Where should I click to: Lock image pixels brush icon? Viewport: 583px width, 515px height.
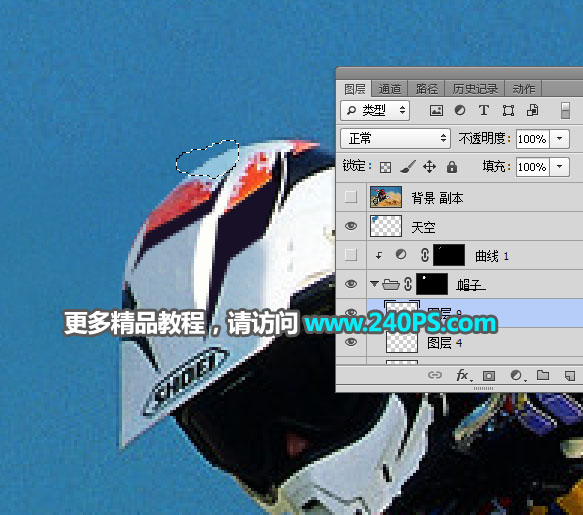[x=408, y=167]
